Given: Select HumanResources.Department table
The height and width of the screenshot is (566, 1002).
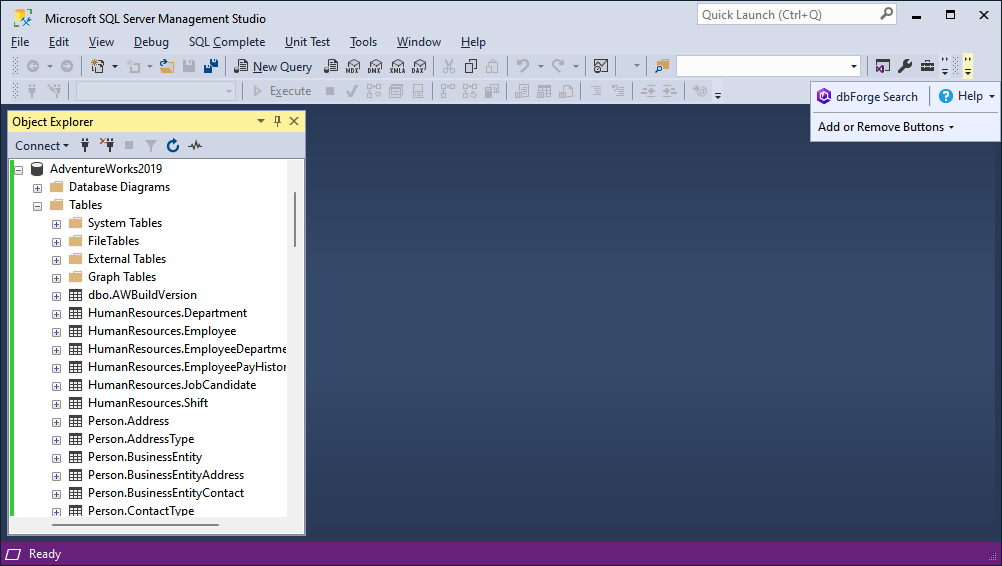Looking at the screenshot, I should pyautogui.click(x=167, y=313).
